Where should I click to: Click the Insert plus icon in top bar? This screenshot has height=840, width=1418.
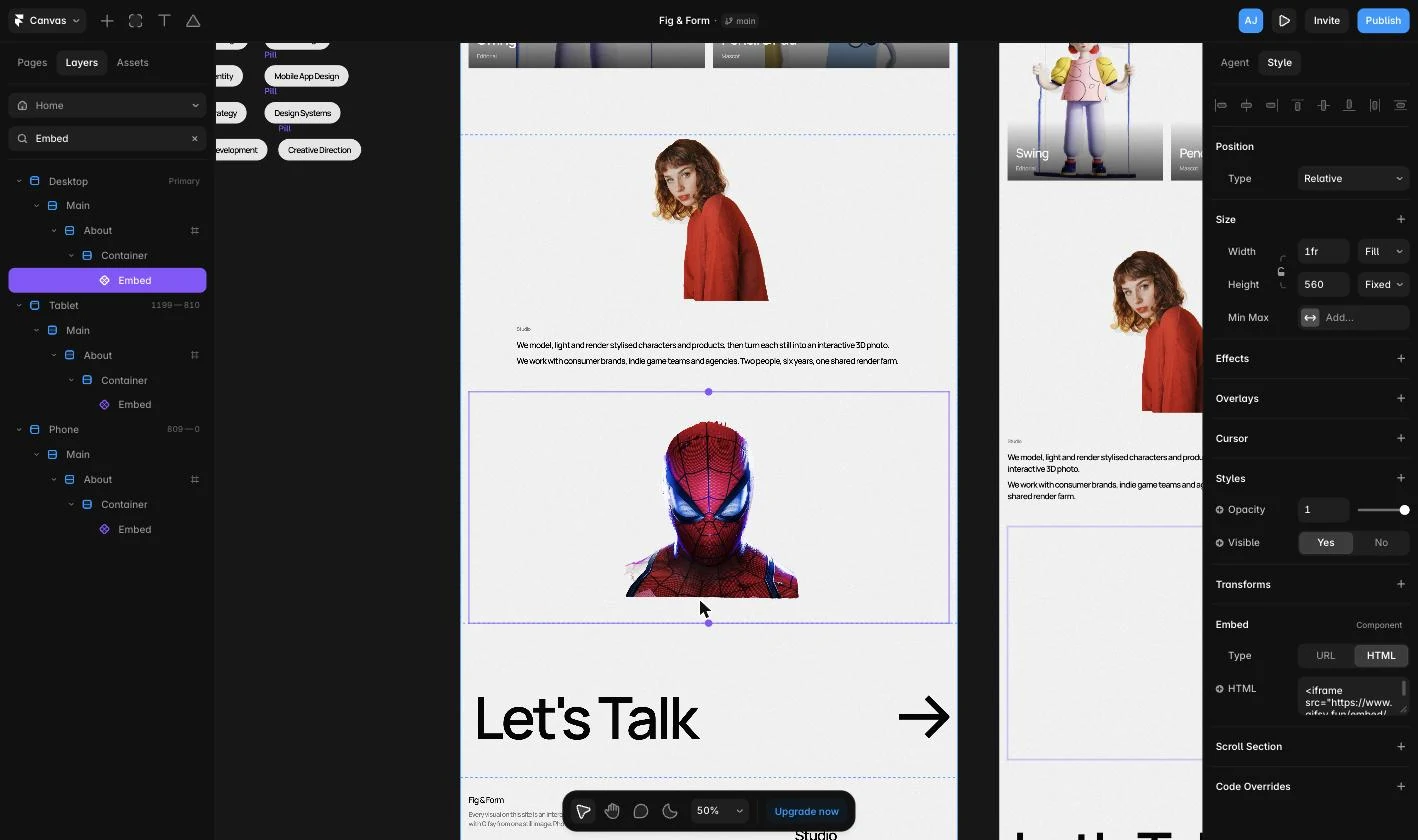point(107,20)
